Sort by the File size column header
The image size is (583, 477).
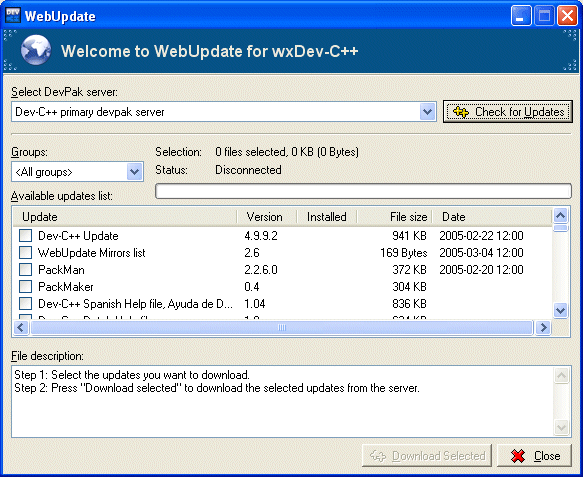tap(394, 217)
